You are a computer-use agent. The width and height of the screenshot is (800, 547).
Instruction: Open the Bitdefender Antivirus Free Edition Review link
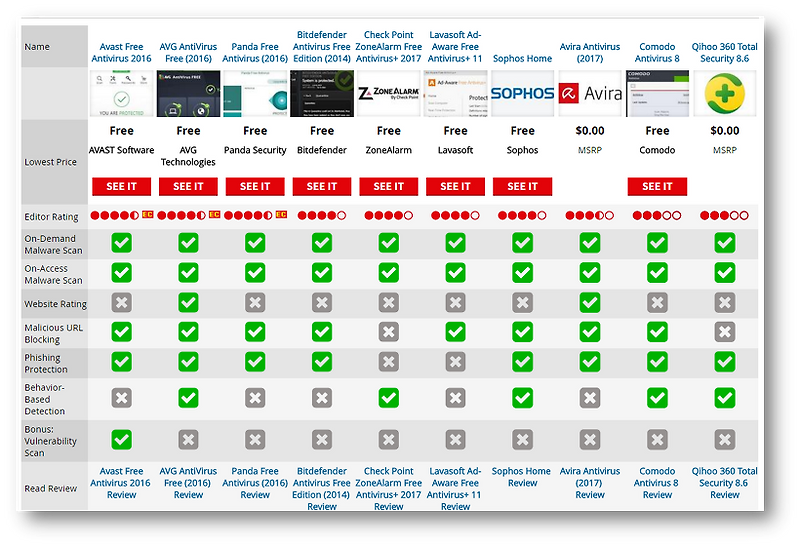click(321, 488)
